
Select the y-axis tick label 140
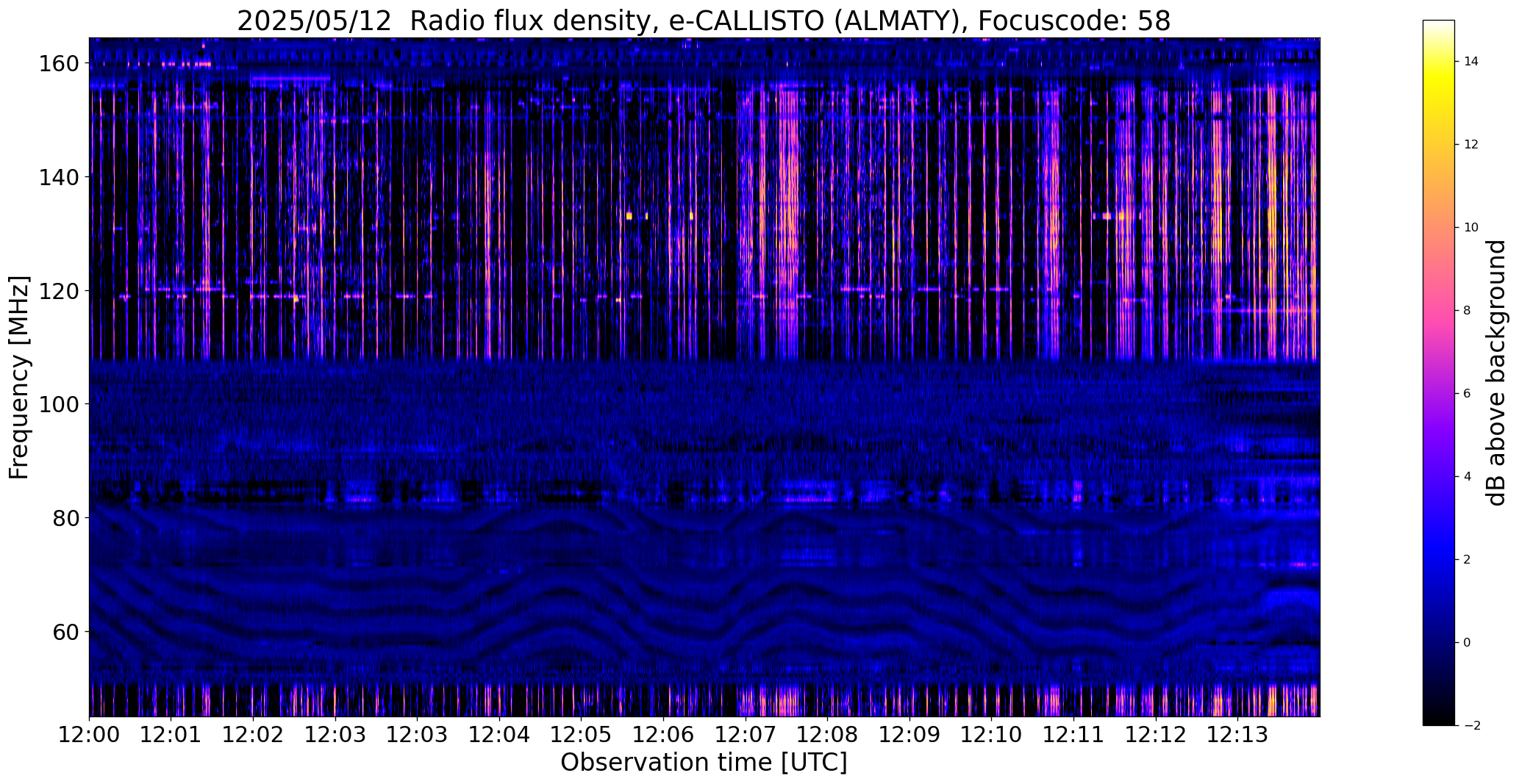pyautogui.click(x=59, y=177)
